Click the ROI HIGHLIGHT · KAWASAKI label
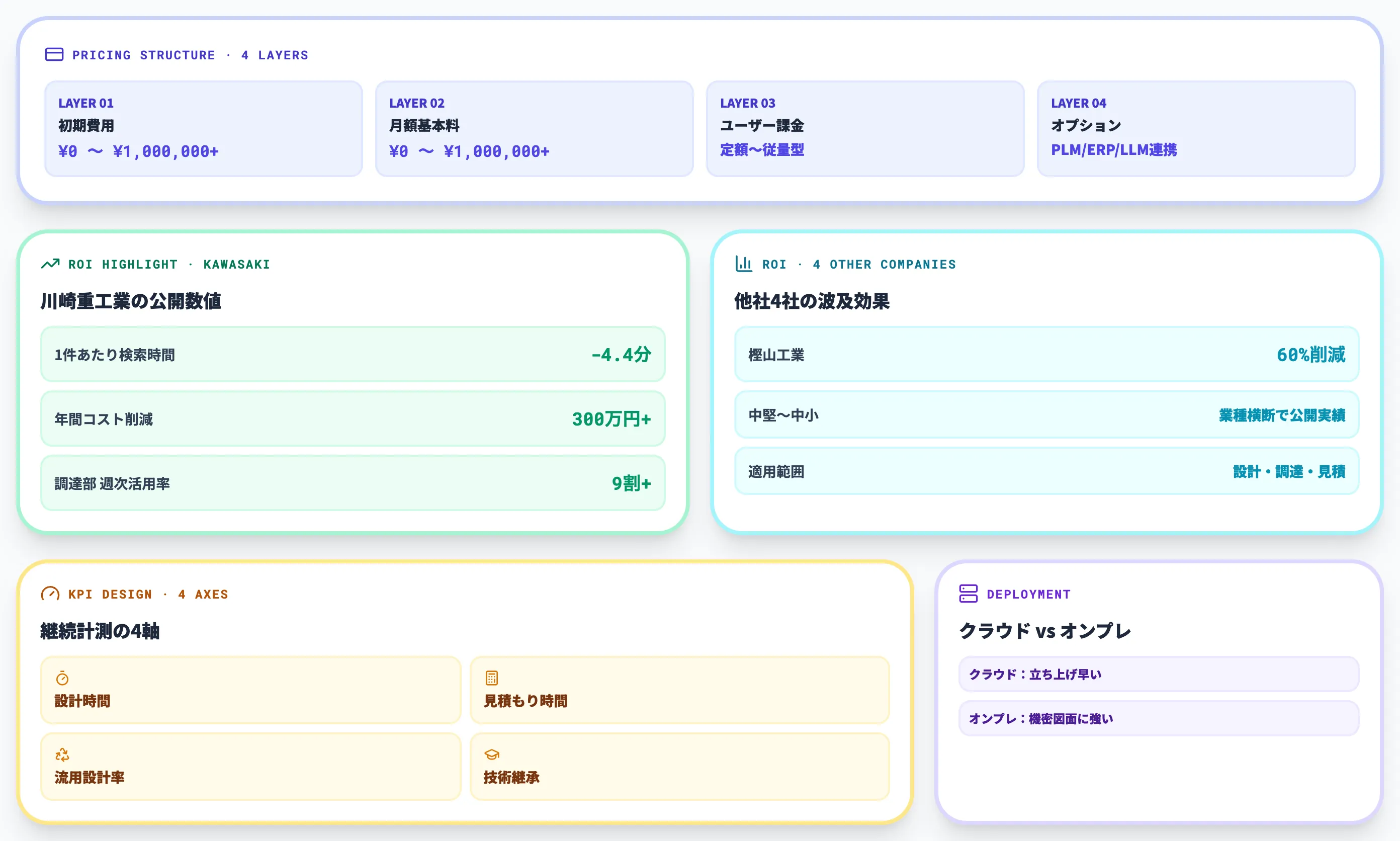 (169, 264)
